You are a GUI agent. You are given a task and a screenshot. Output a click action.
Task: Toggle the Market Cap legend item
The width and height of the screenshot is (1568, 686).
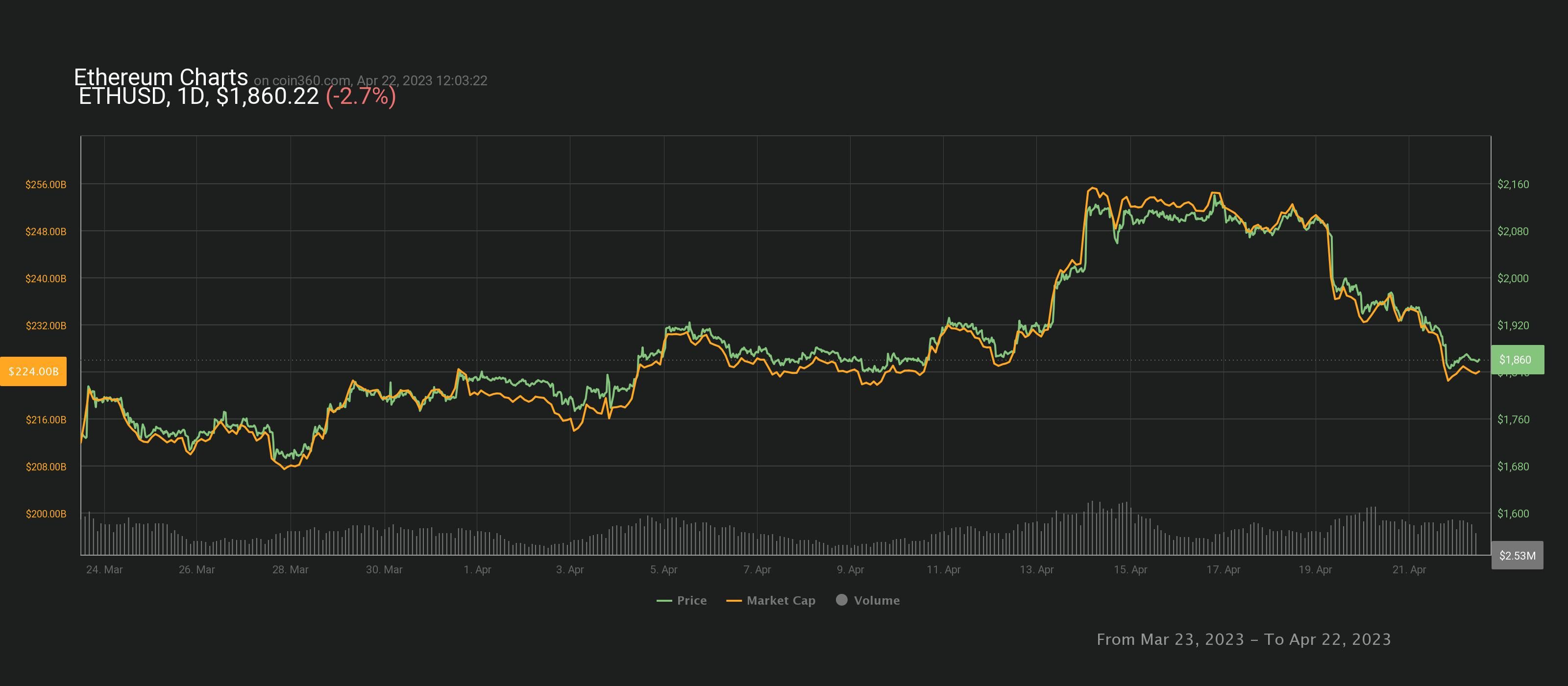771,600
